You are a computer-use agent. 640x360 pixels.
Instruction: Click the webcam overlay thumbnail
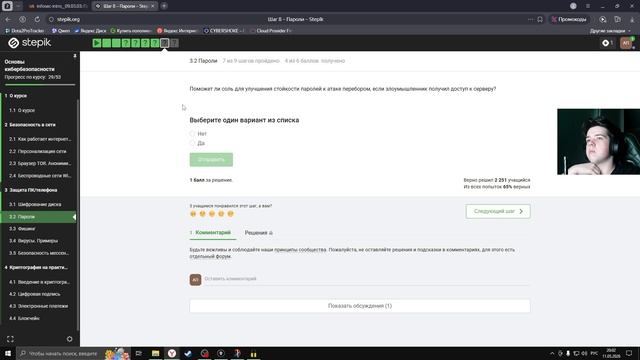[598, 142]
